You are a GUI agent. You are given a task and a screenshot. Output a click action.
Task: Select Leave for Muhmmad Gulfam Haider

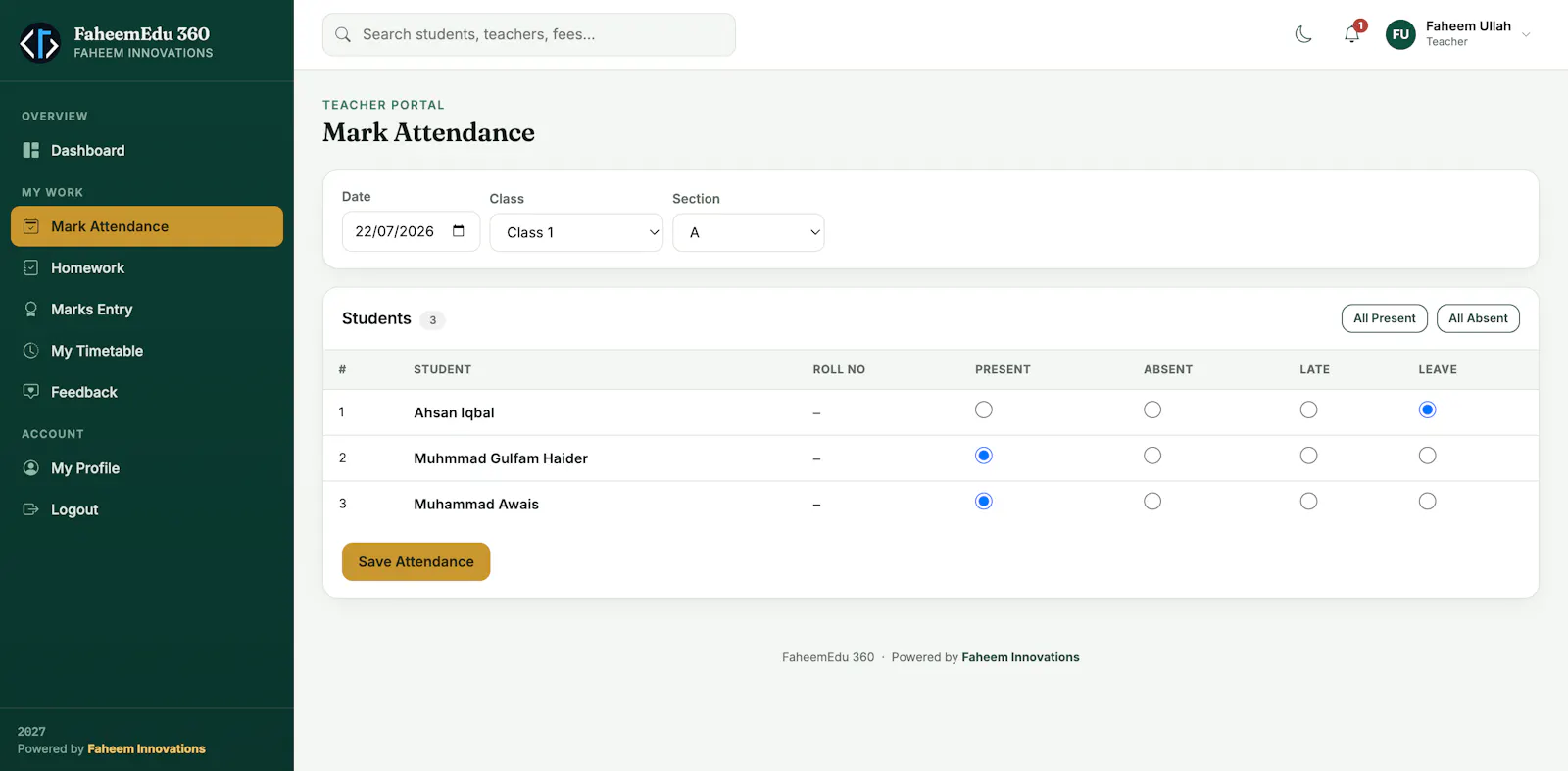pyautogui.click(x=1427, y=456)
